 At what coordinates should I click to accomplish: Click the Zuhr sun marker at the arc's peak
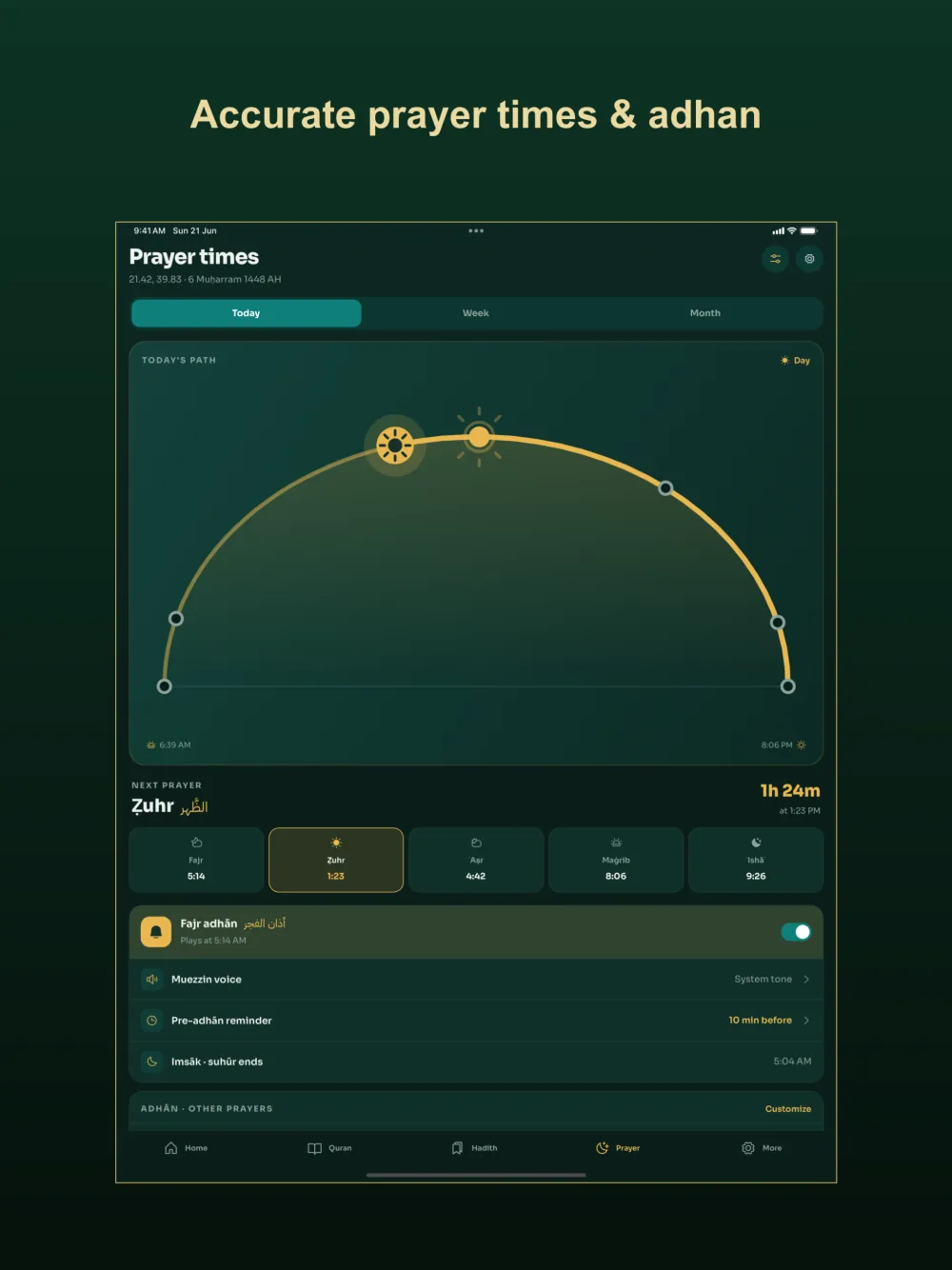pos(479,437)
